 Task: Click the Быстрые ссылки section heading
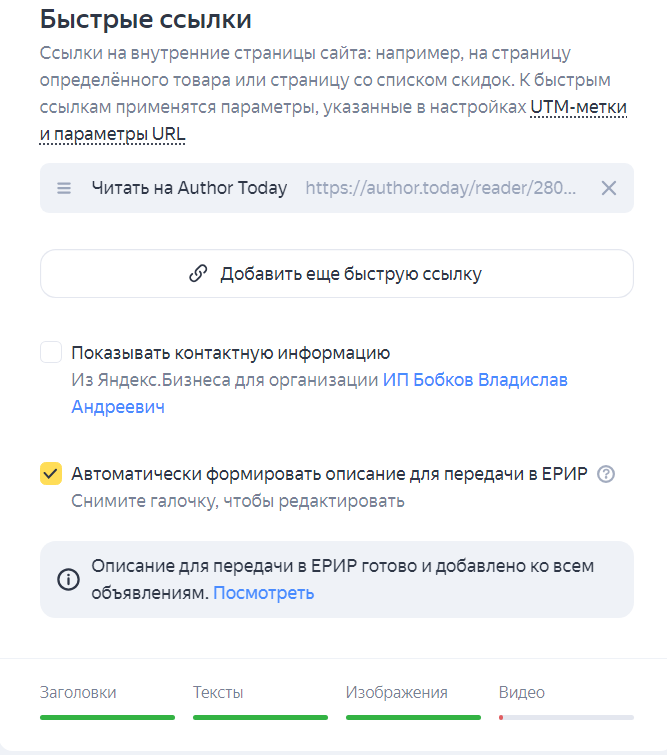point(146,19)
